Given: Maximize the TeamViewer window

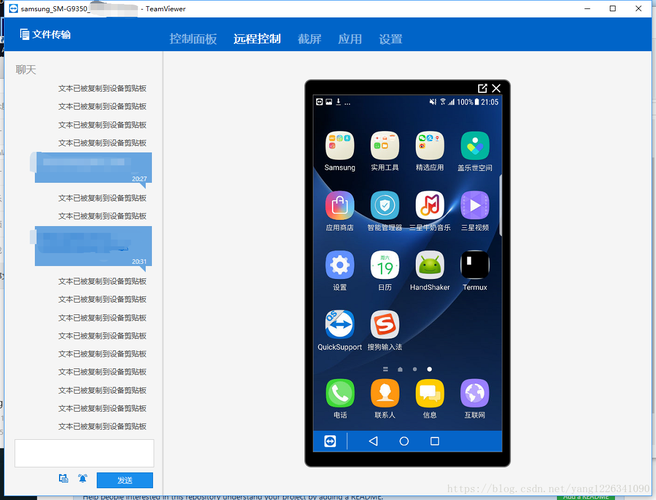Looking at the screenshot, I should coord(612,8).
